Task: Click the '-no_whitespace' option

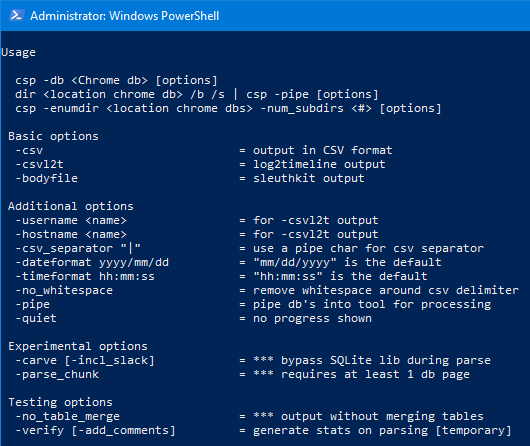Action: pos(64,290)
